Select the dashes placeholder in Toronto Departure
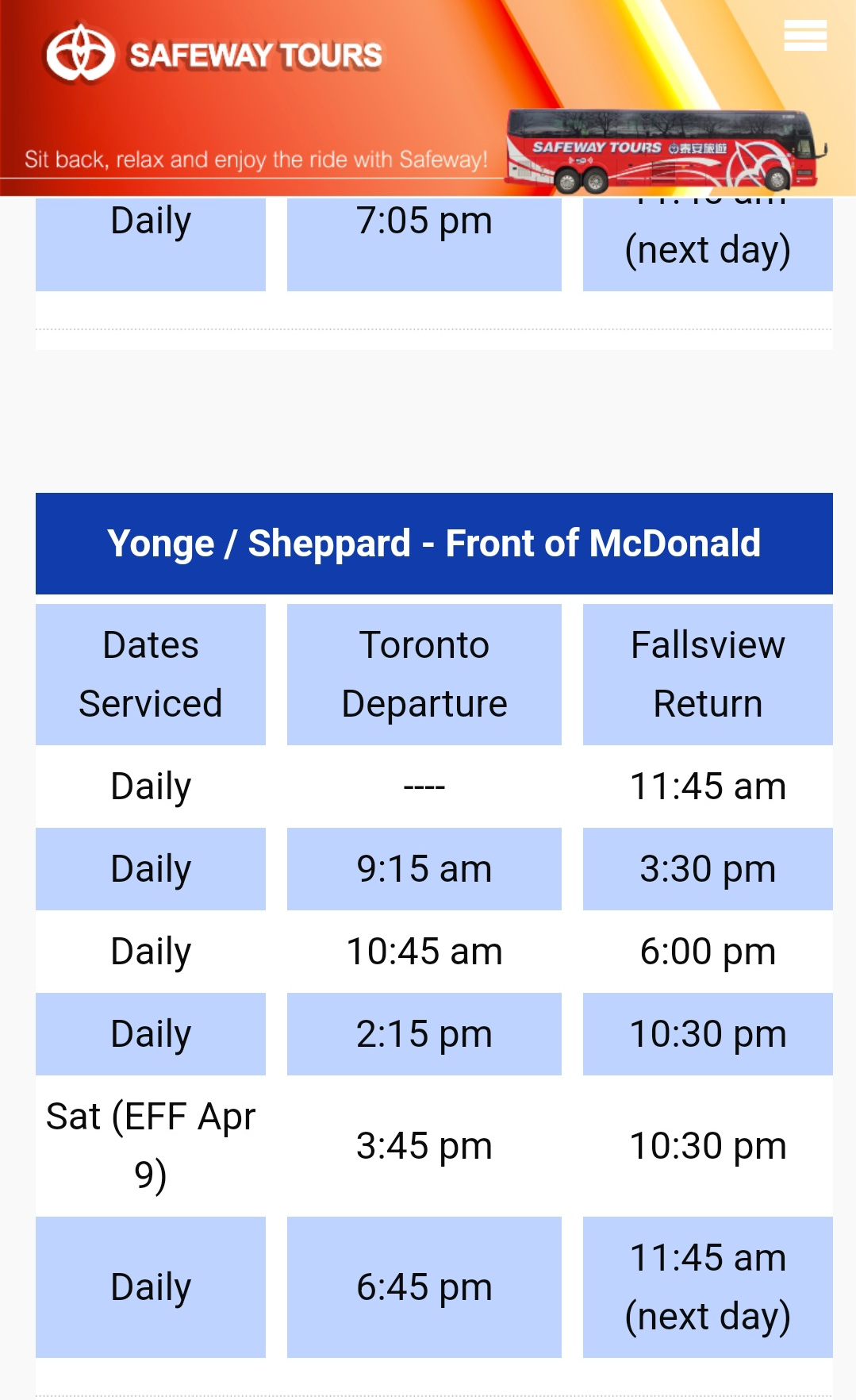 tap(424, 787)
